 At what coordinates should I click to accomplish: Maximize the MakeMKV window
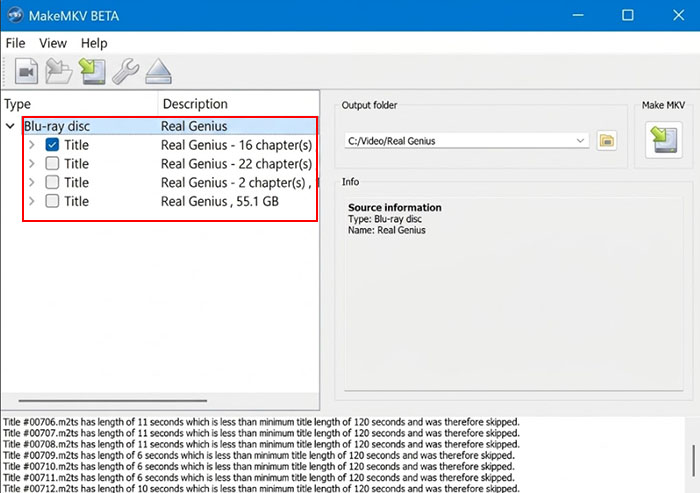pyautogui.click(x=628, y=15)
